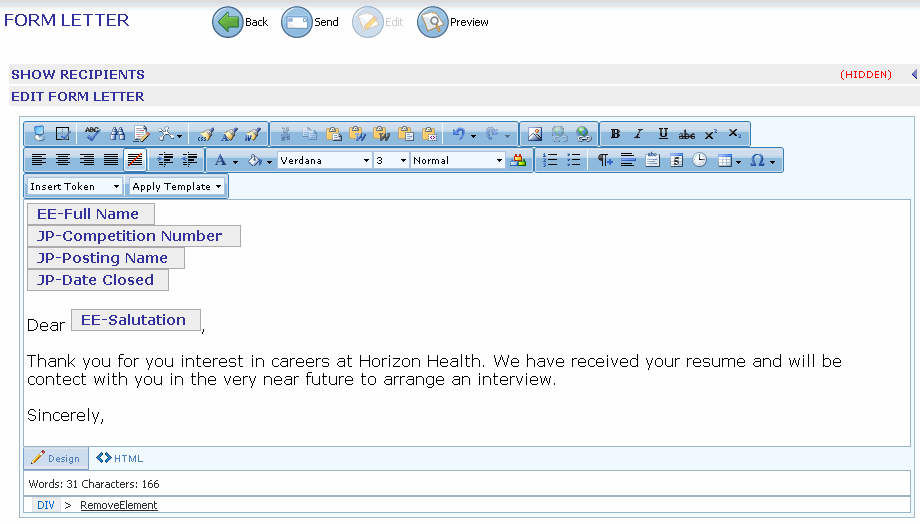Click the Redo arrow icon

(492, 134)
